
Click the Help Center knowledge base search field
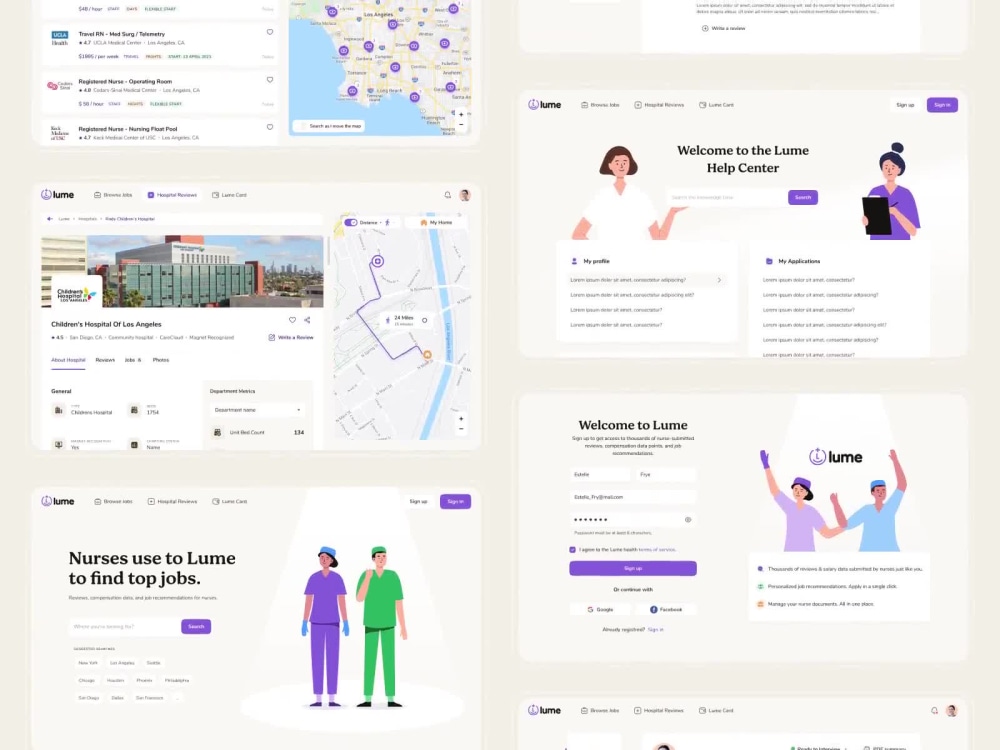point(727,198)
